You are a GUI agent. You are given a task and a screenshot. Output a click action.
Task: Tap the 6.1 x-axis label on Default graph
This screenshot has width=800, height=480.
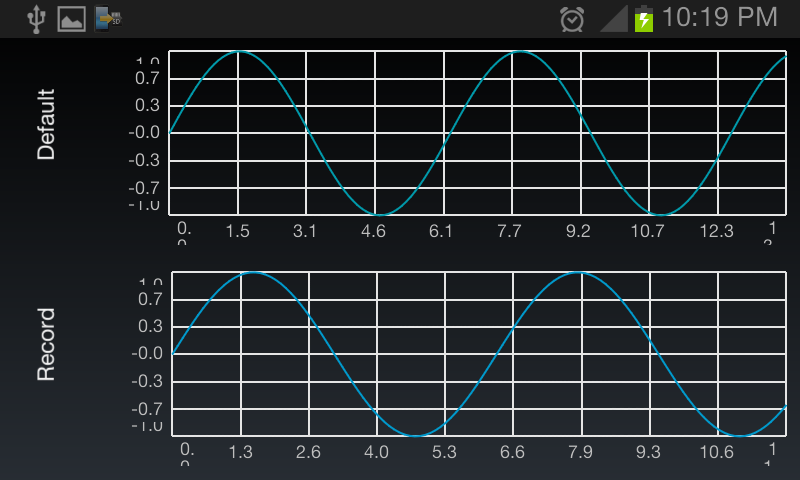click(441, 231)
